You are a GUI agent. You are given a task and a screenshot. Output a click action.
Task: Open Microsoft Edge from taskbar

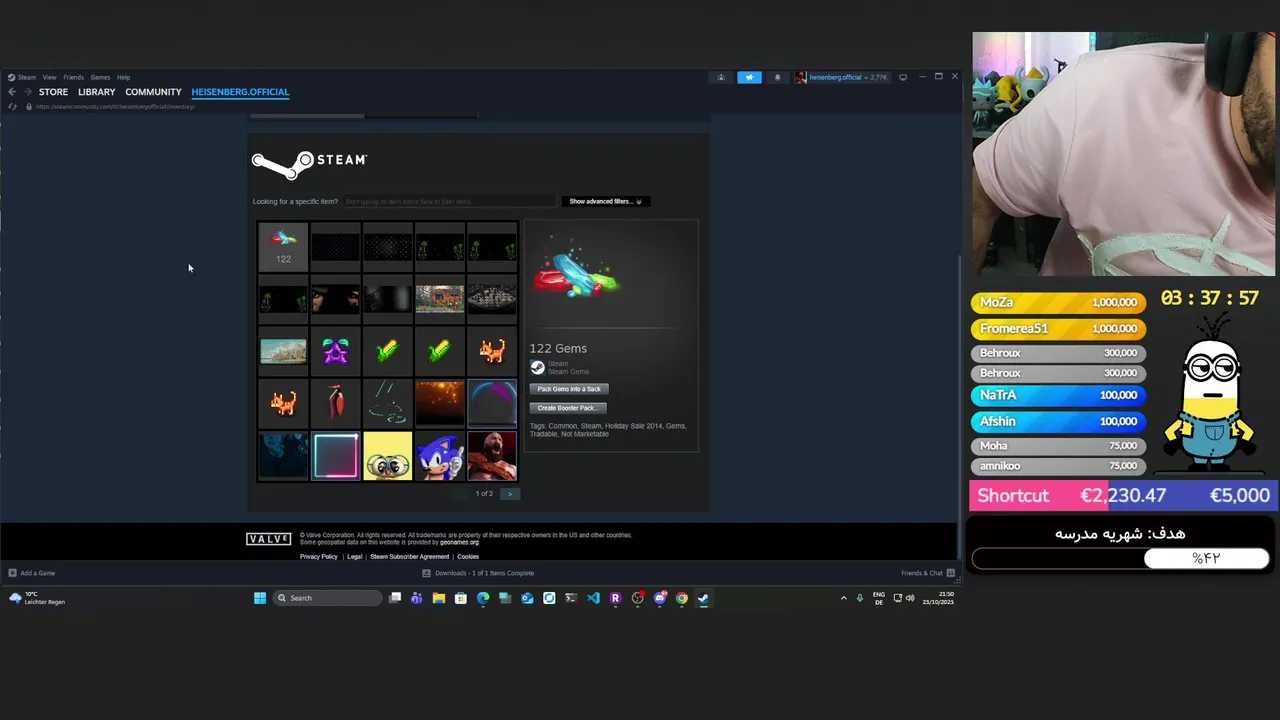(x=483, y=598)
